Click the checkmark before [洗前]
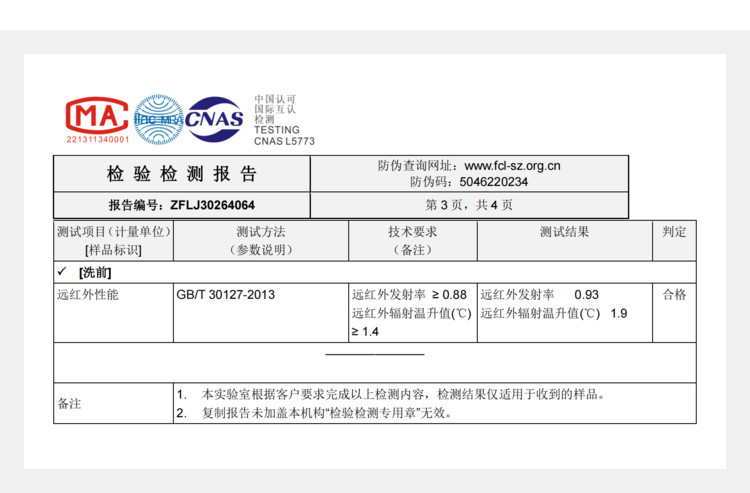The height and width of the screenshot is (493, 750). [x=62, y=272]
